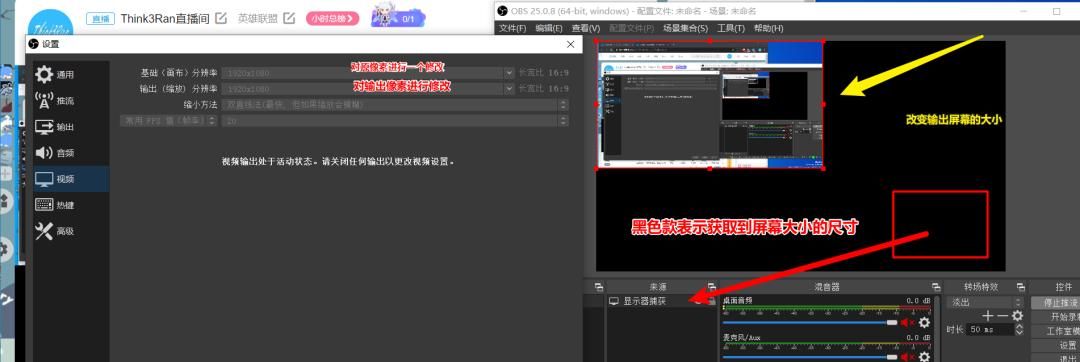1080x362 pixels.
Task: Mute the 桌面音频 desktop audio channel
Action: coord(908,322)
